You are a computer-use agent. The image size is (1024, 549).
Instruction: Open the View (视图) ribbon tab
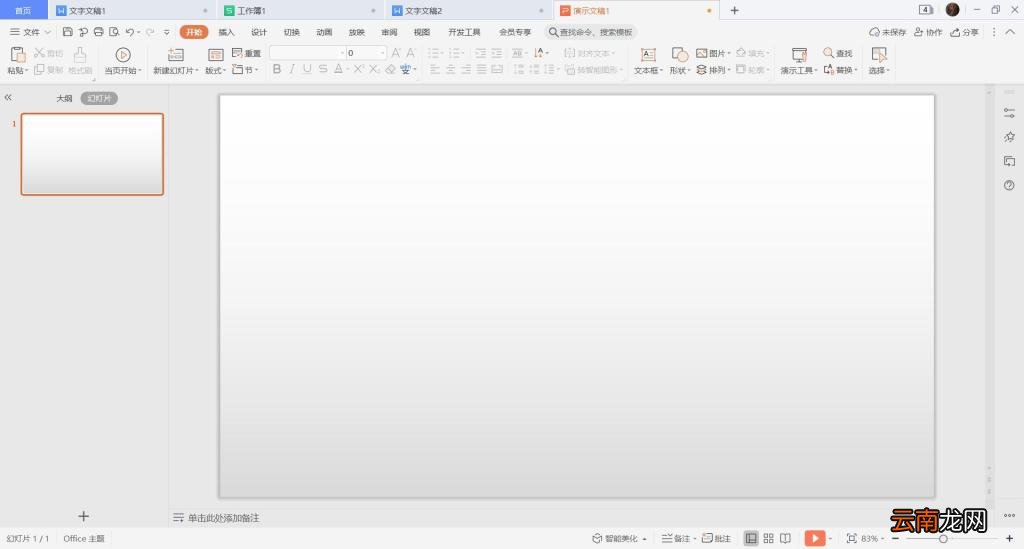(422, 32)
